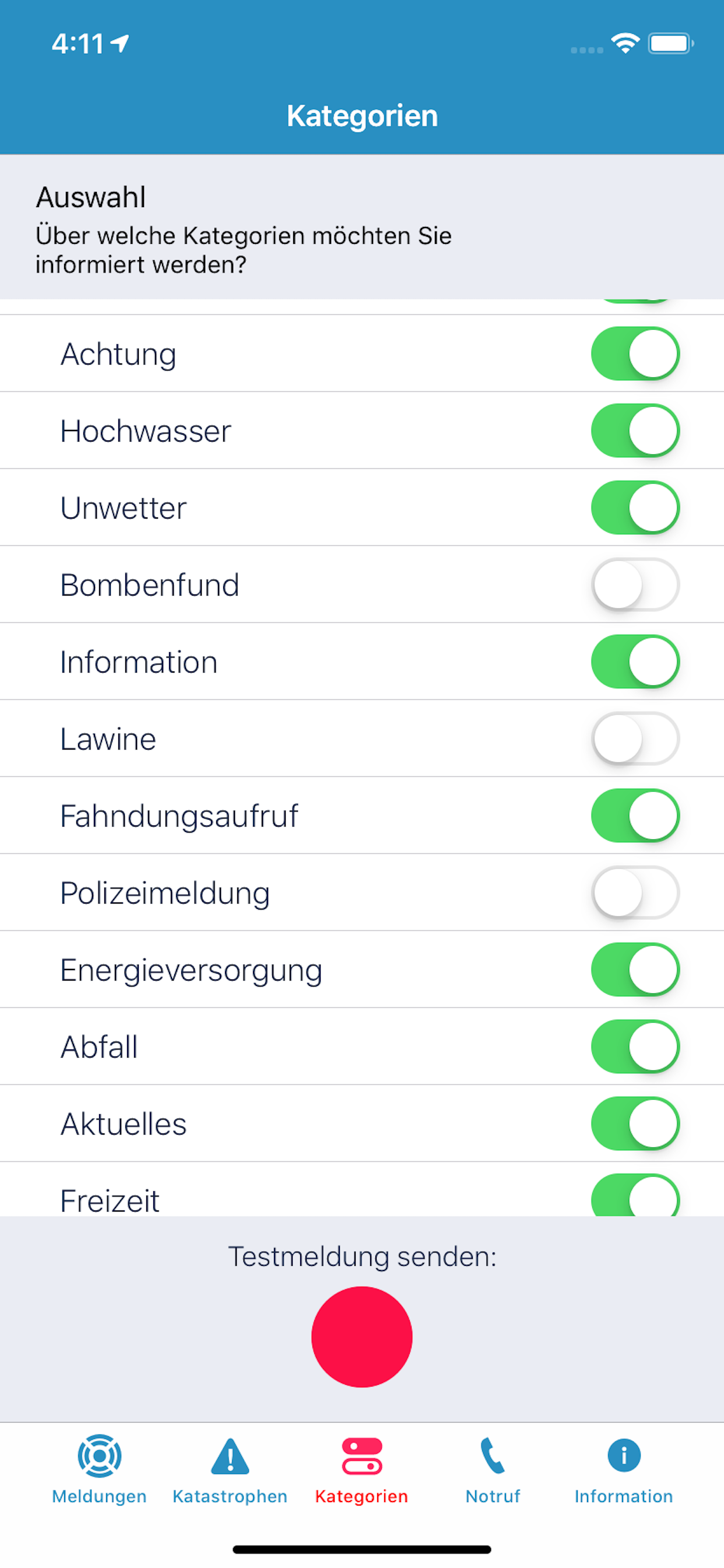This screenshot has height=1568, width=724.
Task: Tap the location arrow status icon
Action: 120,43
